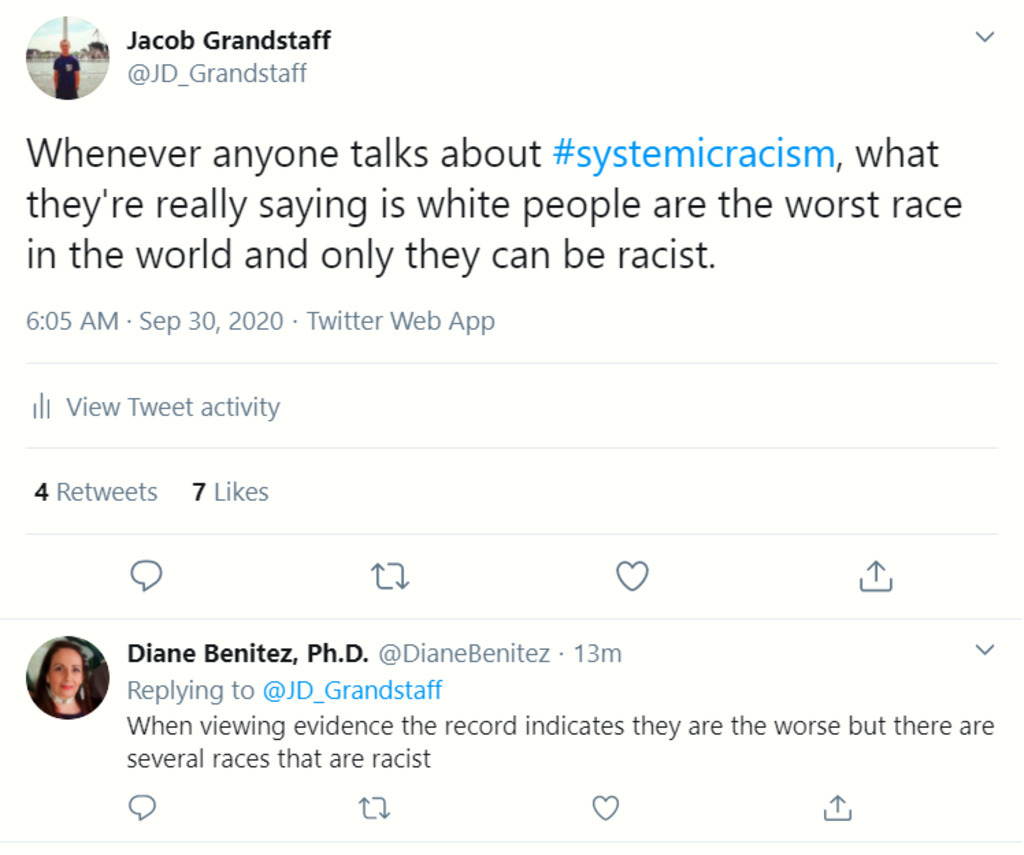Reply to Diane Benitez's comment

143,807
